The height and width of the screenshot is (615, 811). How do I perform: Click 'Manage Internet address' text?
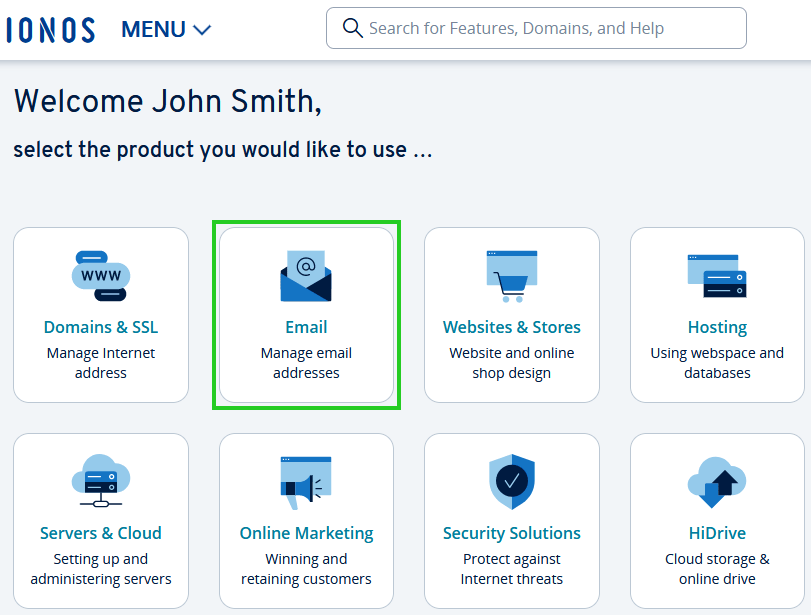[x=101, y=363]
